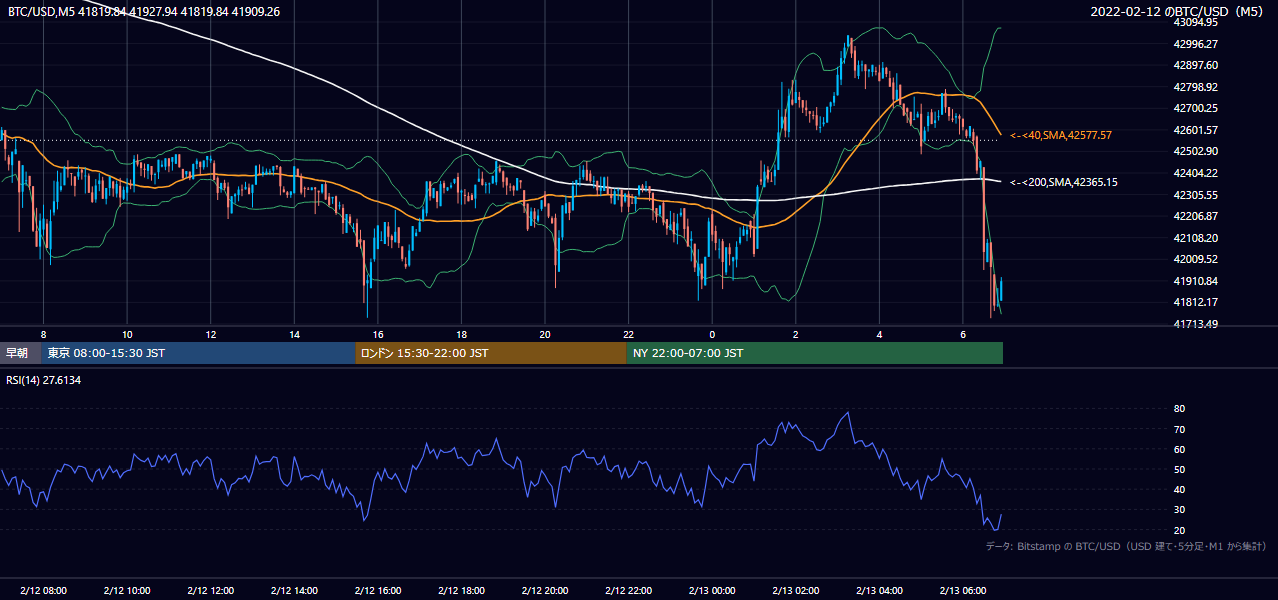Viewport: 1278px width, 600px height.
Task: Click date label 2/12 14:00
Action: tap(294, 591)
